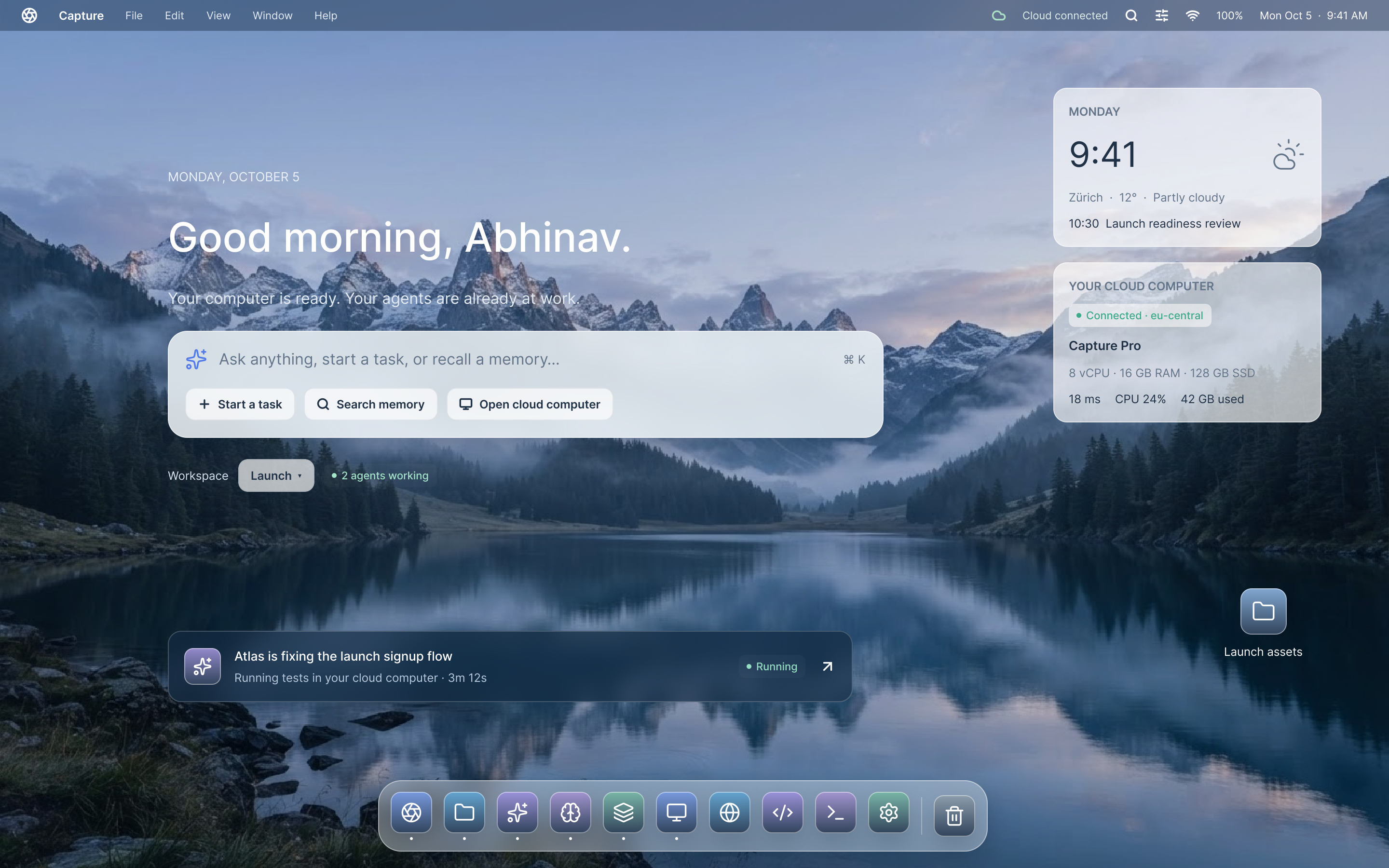The height and width of the screenshot is (868, 1389).
Task: Expand the Launch workspace dropdown
Action: pos(276,475)
